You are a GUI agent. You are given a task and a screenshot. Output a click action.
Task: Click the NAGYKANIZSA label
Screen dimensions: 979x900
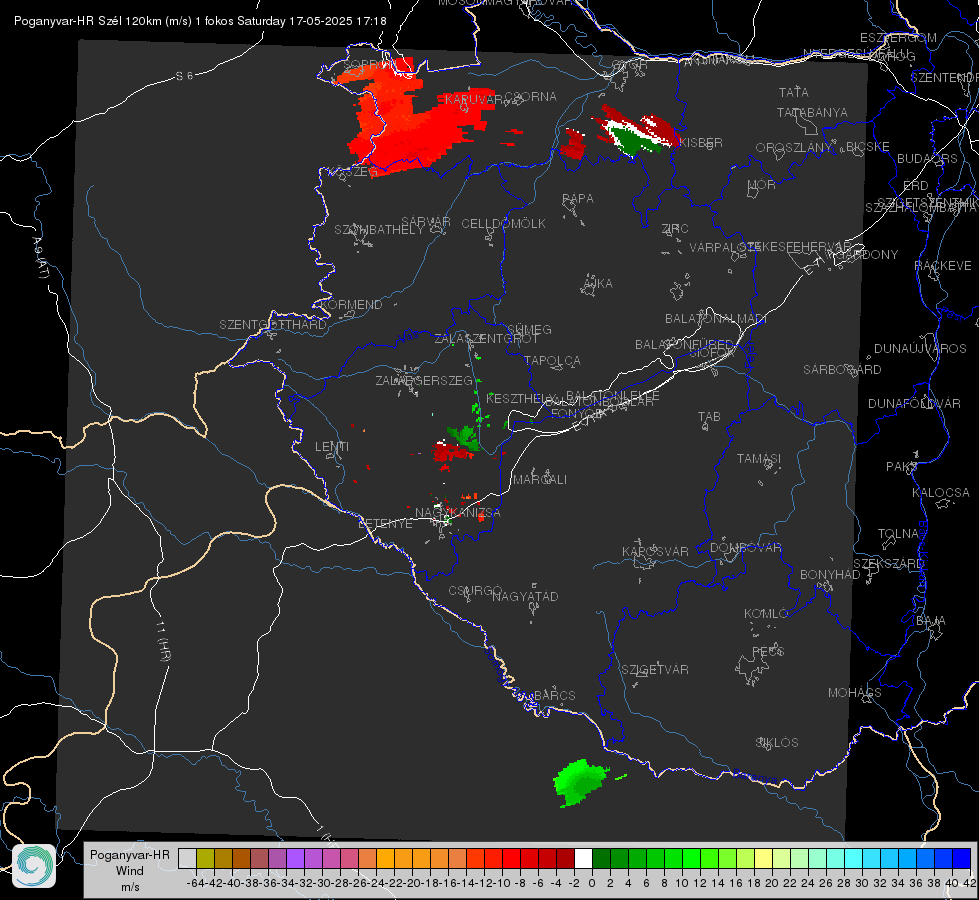pos(458,512)
